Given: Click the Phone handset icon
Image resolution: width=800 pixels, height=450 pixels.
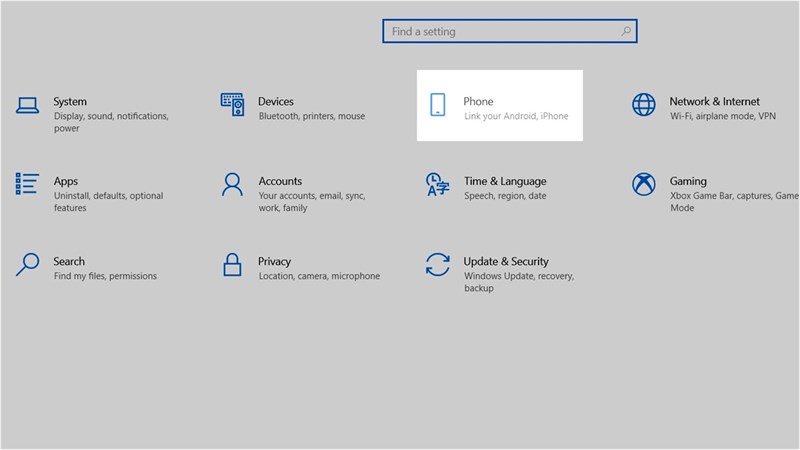Looking at the screenshot, I should pyautogui.click(x=437, y=104).
